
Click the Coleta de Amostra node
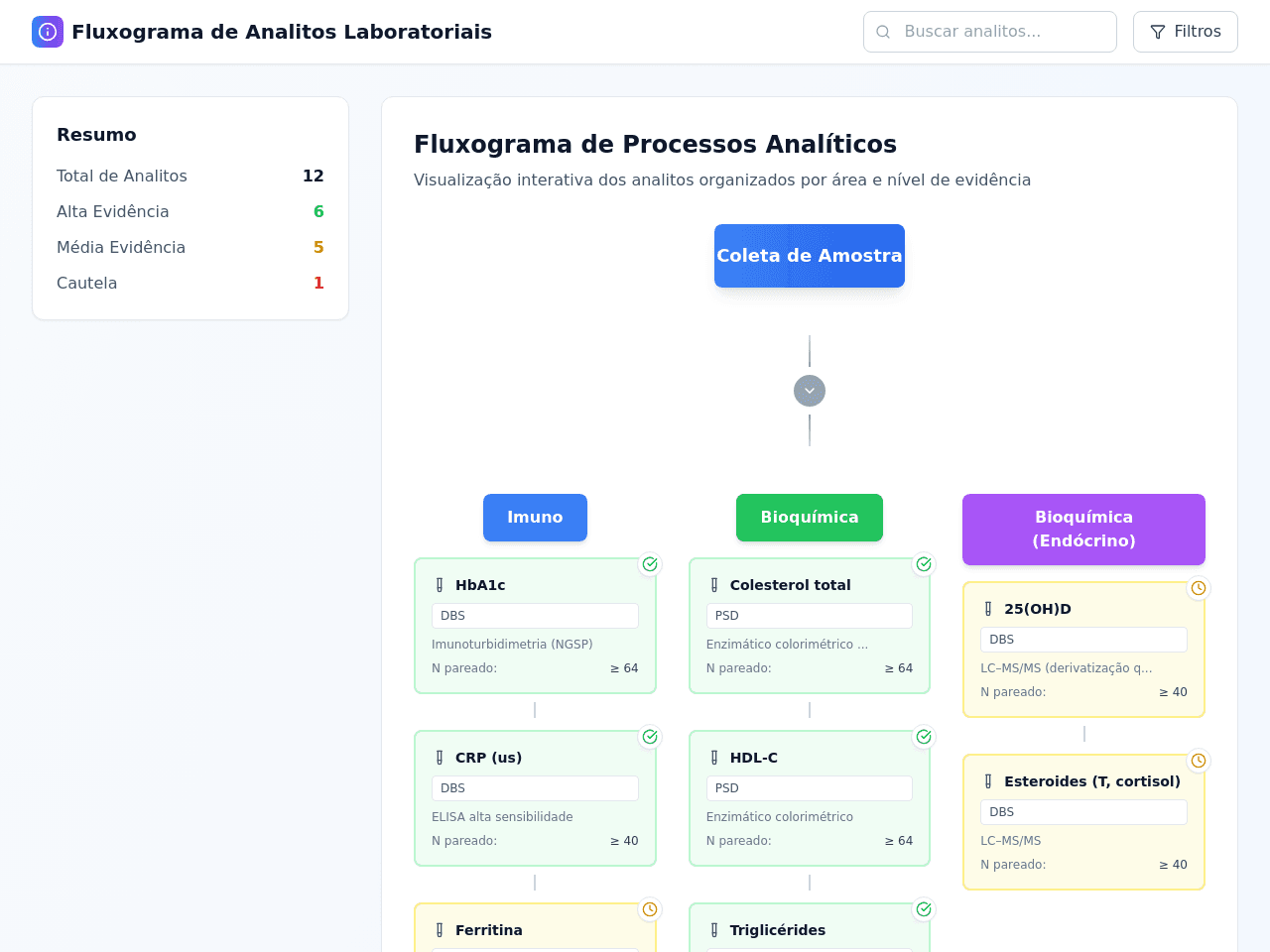coord(810,256)
